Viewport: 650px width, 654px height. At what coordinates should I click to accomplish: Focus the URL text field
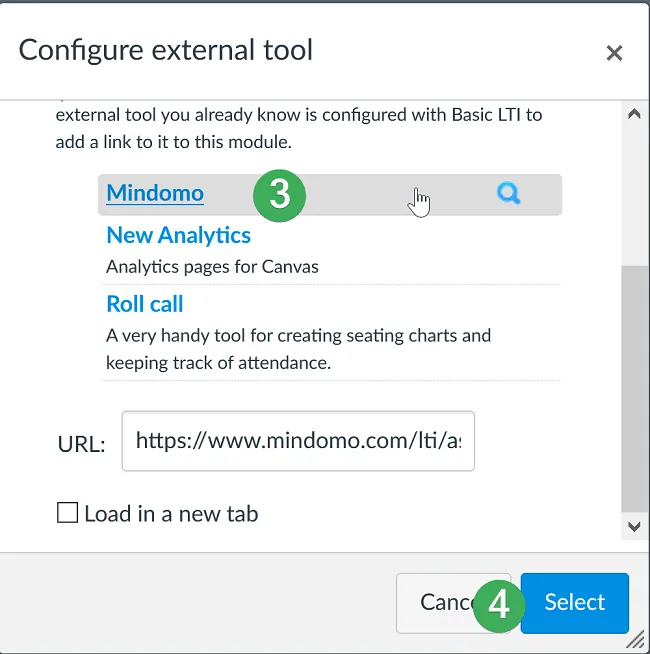point(298,440)
